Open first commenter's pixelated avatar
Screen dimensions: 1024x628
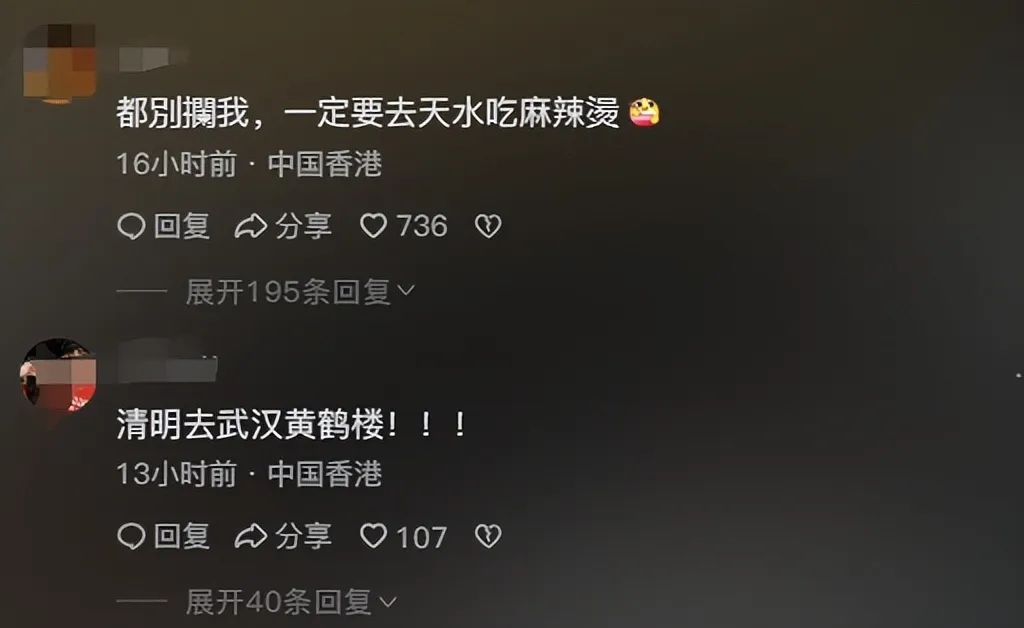tap(59, 63)
